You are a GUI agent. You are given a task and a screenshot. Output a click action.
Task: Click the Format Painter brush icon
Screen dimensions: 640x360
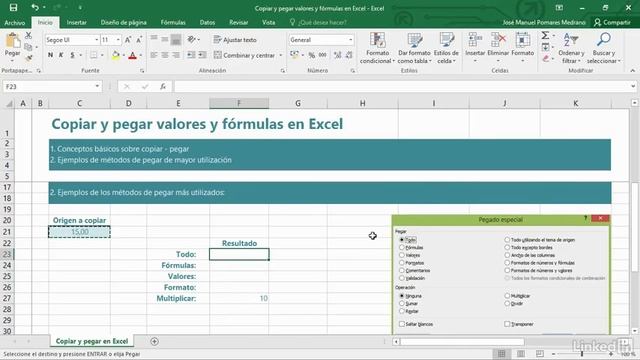[x=28, y=58]
